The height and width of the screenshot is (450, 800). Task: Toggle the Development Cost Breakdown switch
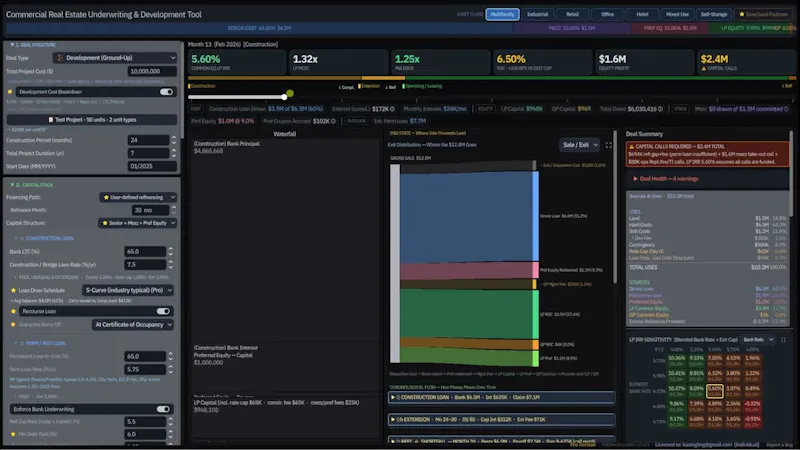coord(166,92)
